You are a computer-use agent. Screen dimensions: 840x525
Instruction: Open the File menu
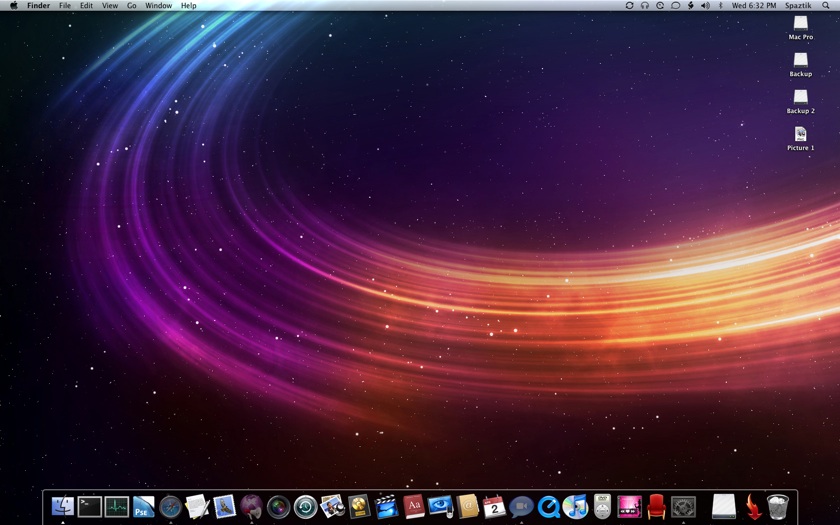(x=65, y=6)
